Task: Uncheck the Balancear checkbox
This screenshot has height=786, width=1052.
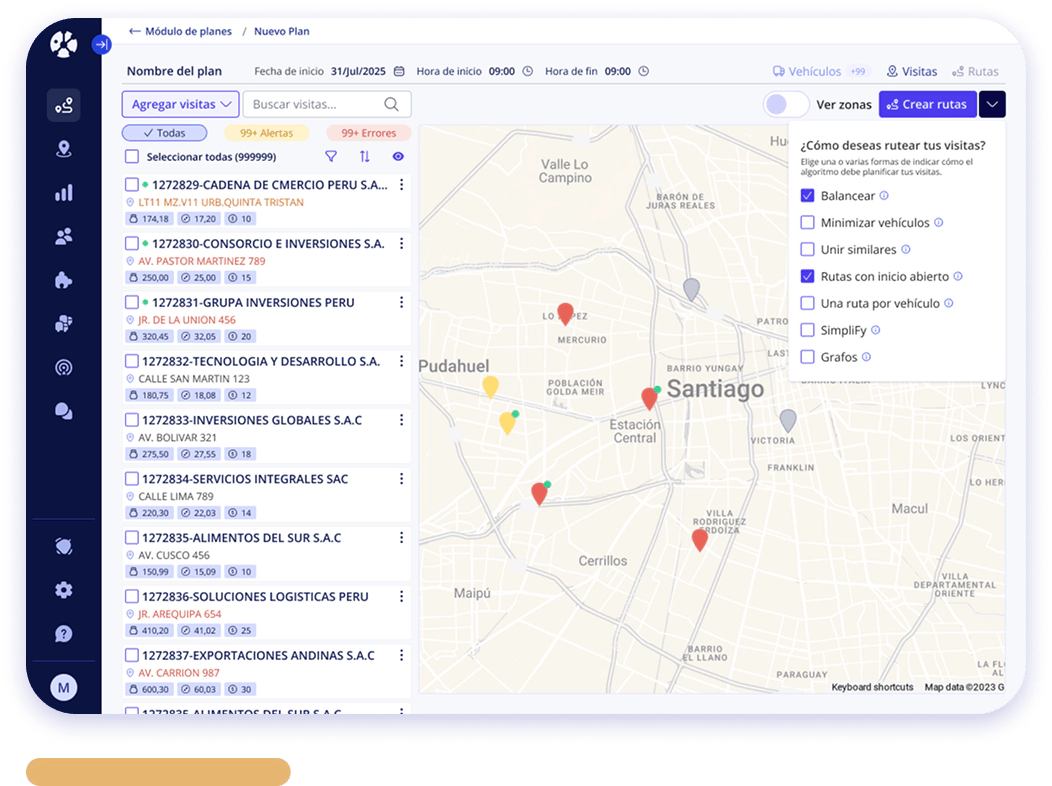Action: point(808,195)
